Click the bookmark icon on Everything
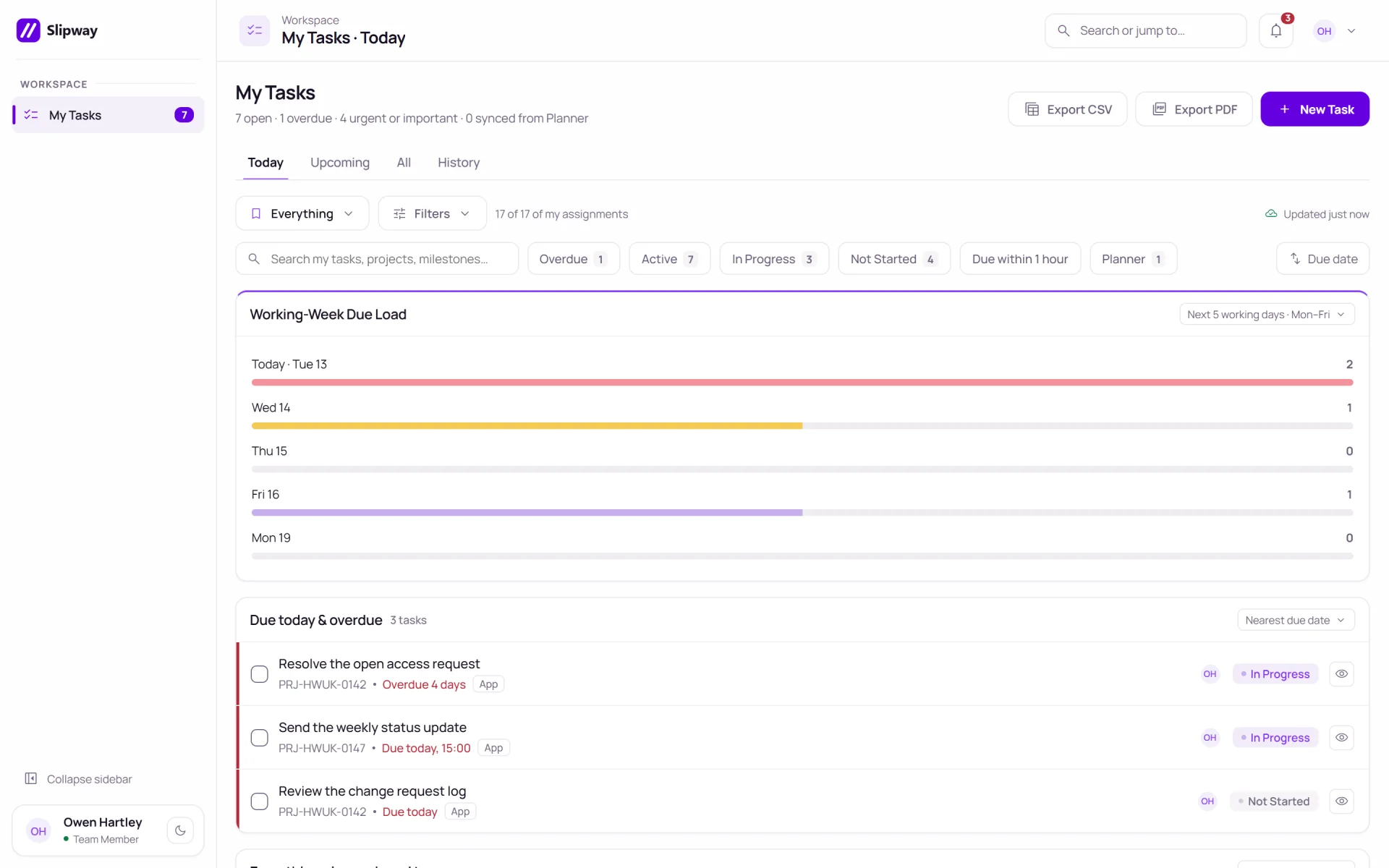 pyautogui.click(x=256, y=213)
